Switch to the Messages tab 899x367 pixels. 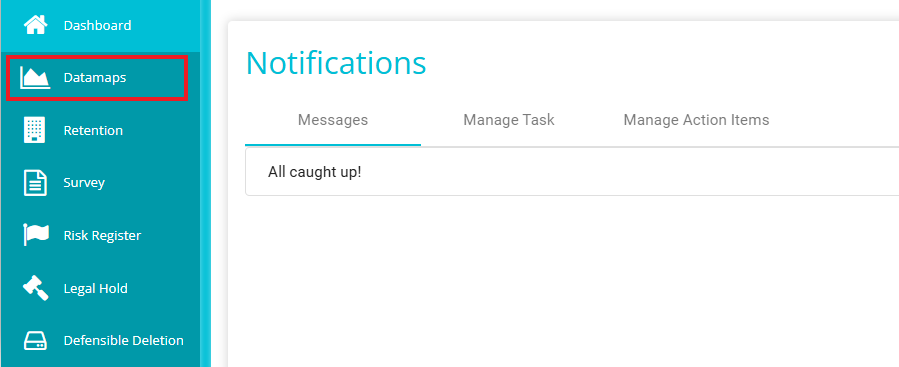(x=333, y=120)
